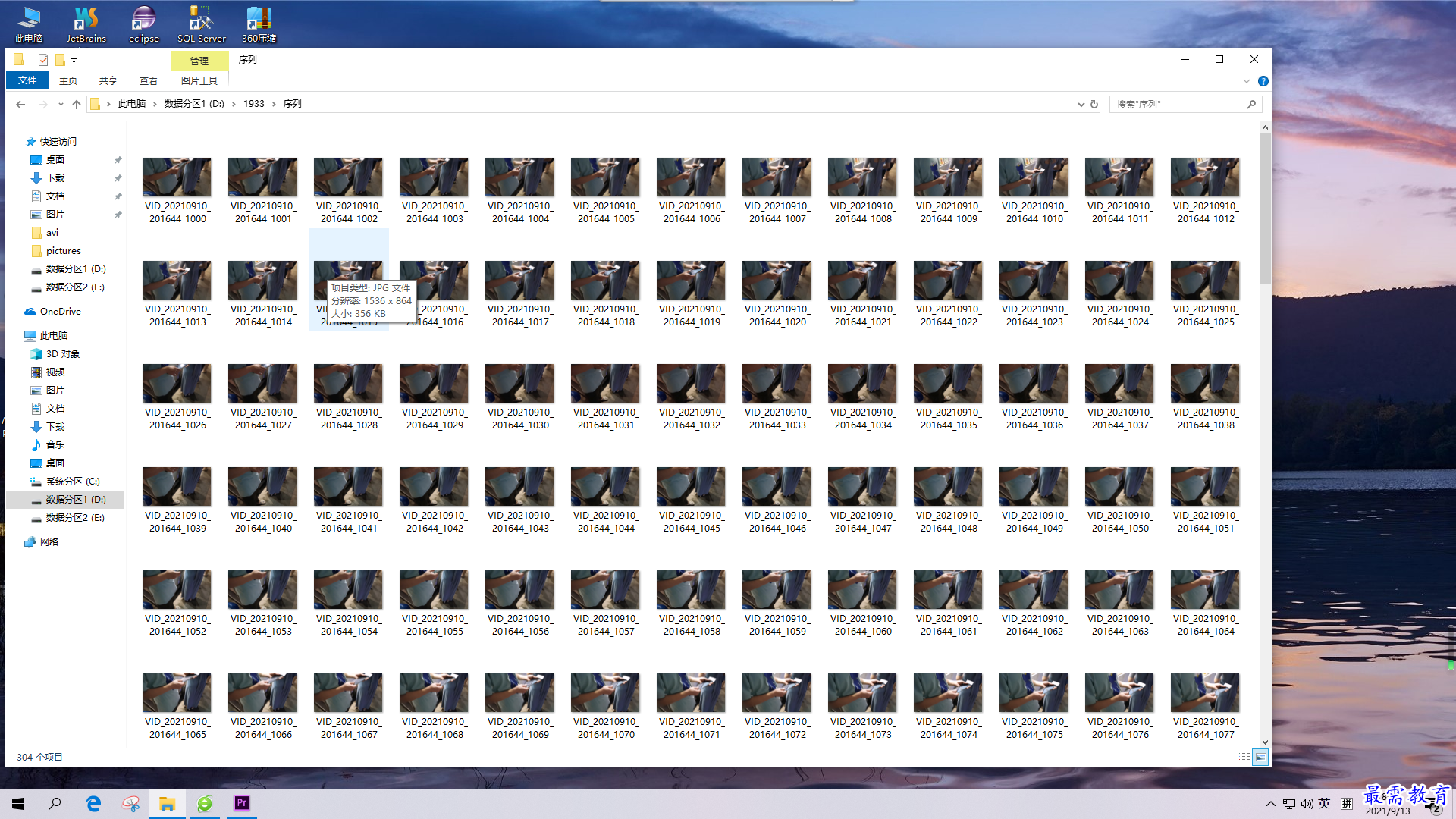
Task: Select thumbnail VID_20210910_201644_1023
Action: pyautogui.click(x=1034, y=293)
